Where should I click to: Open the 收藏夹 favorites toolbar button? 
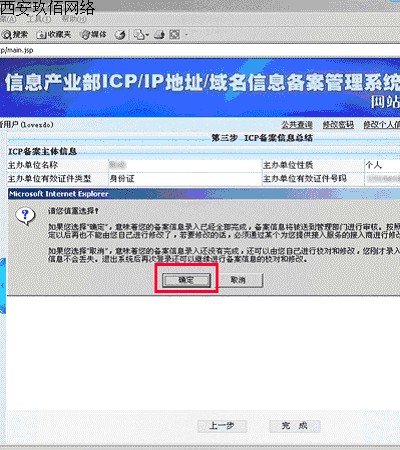tap(54, 34)
